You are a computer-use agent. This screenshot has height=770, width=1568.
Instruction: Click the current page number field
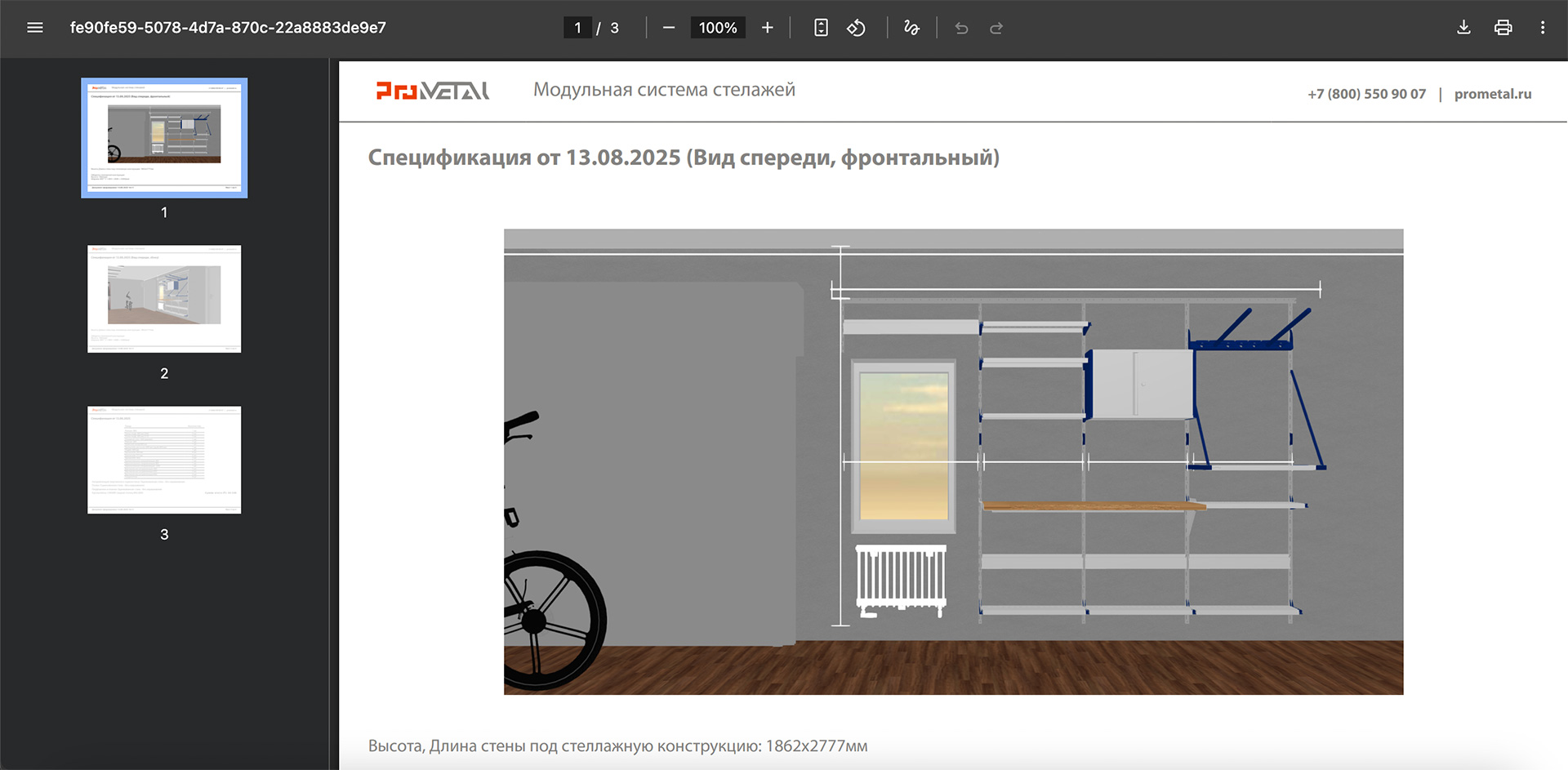tap(577, 28)
